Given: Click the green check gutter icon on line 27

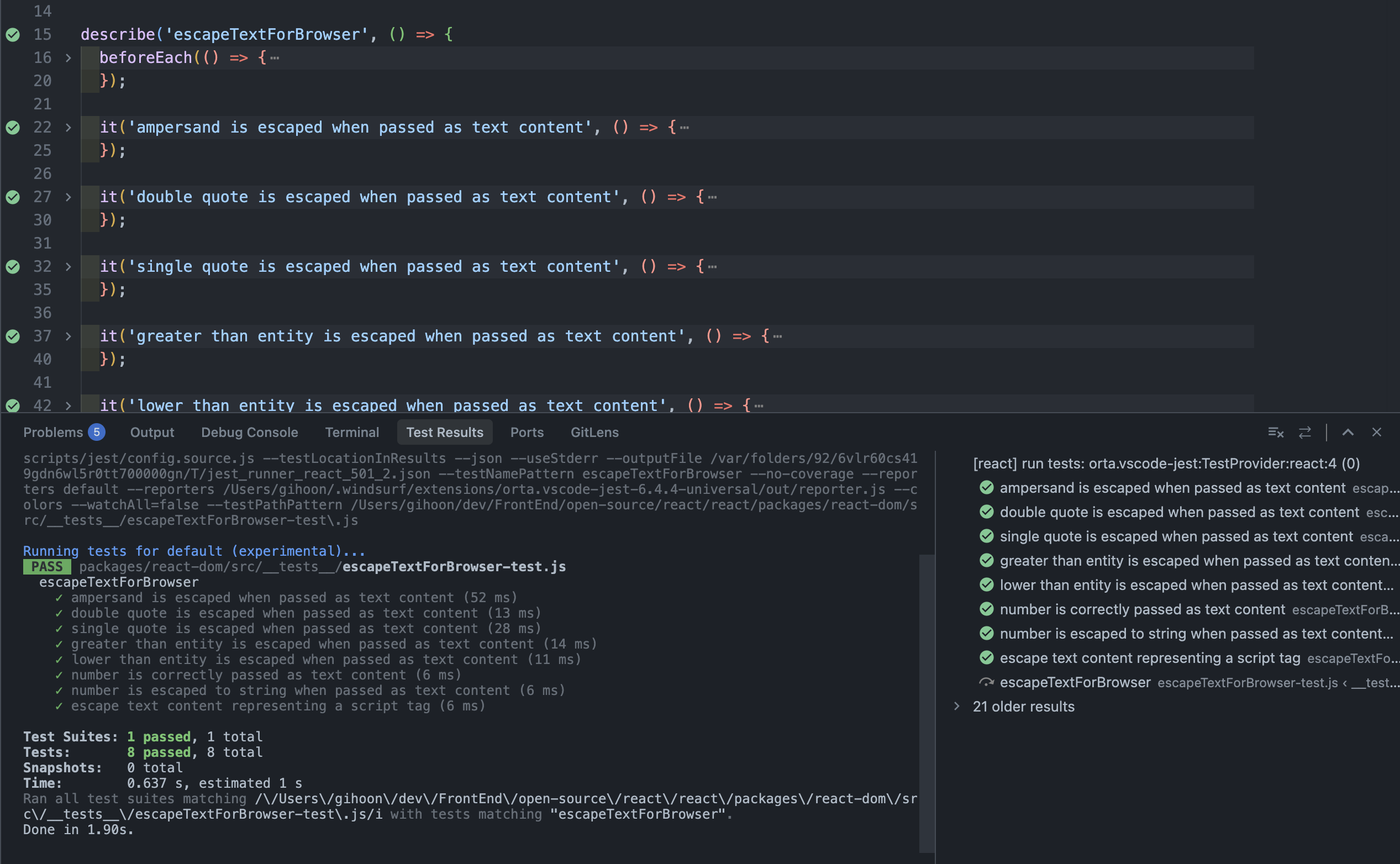Looking at the screenshot, I should click(x=13, y=197).
